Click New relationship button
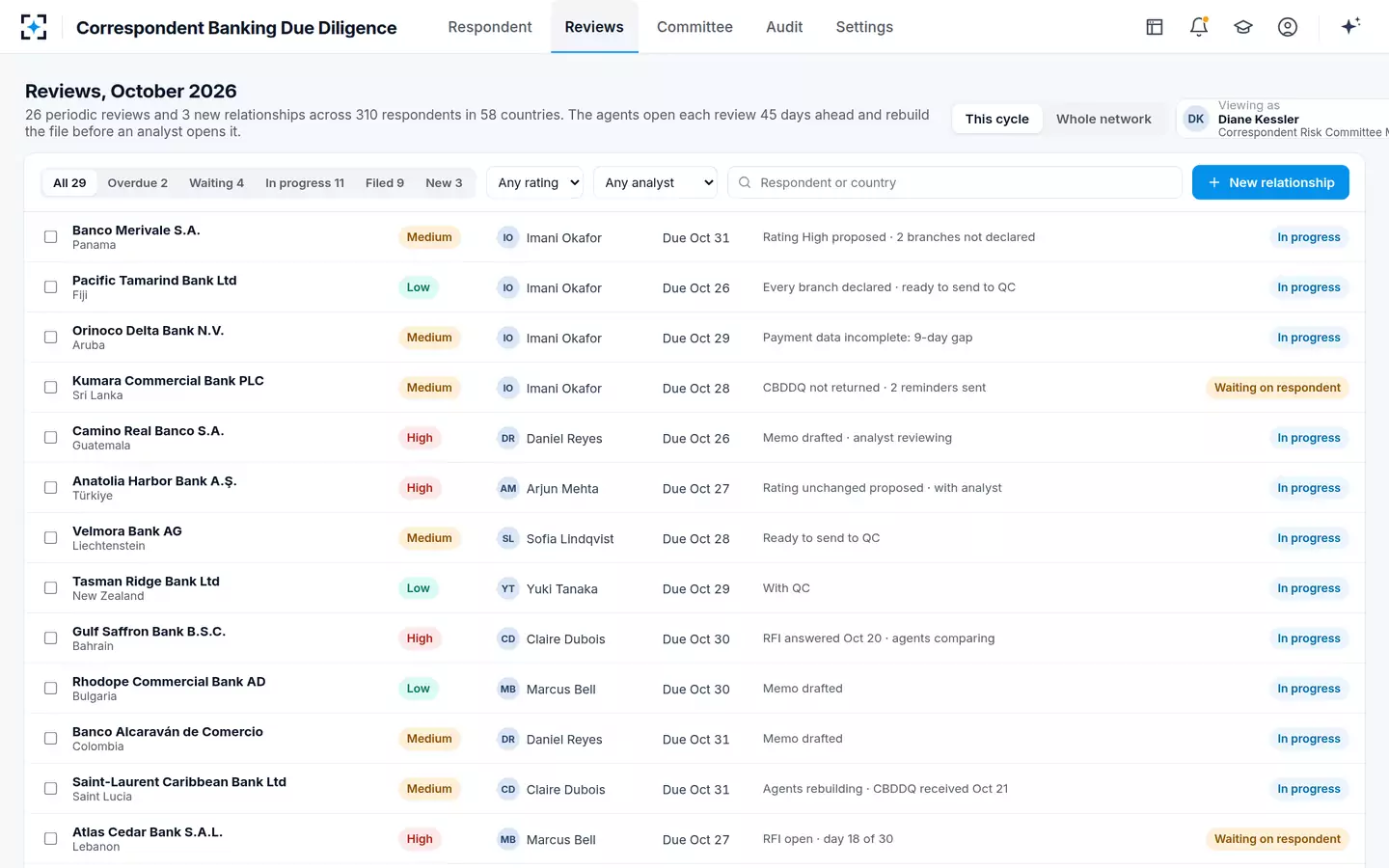The image size is (1389, 868). pyautogui.click(x=1270, y=182)
